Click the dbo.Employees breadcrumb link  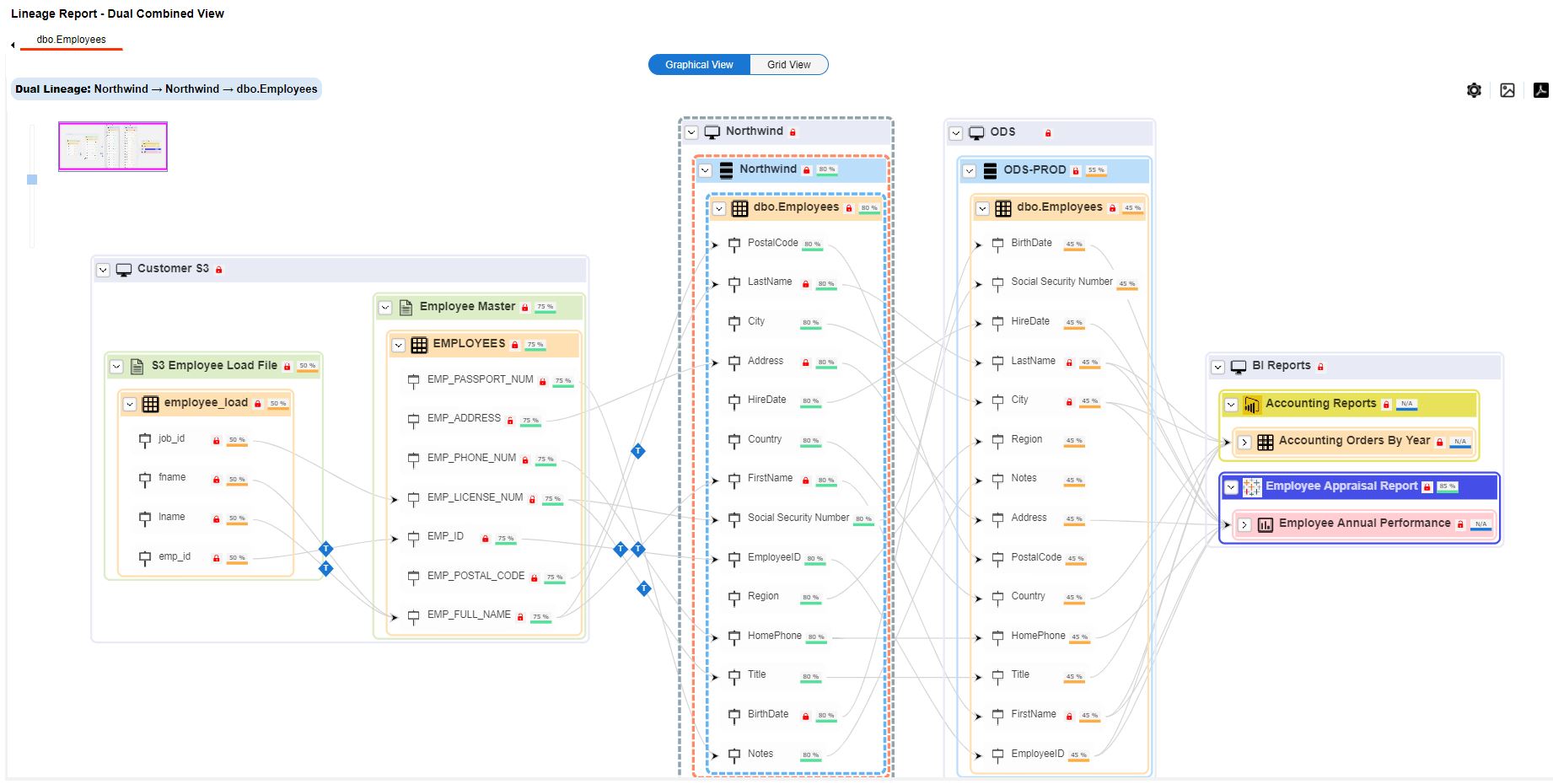pyautogui.click(x=71, y=39)
